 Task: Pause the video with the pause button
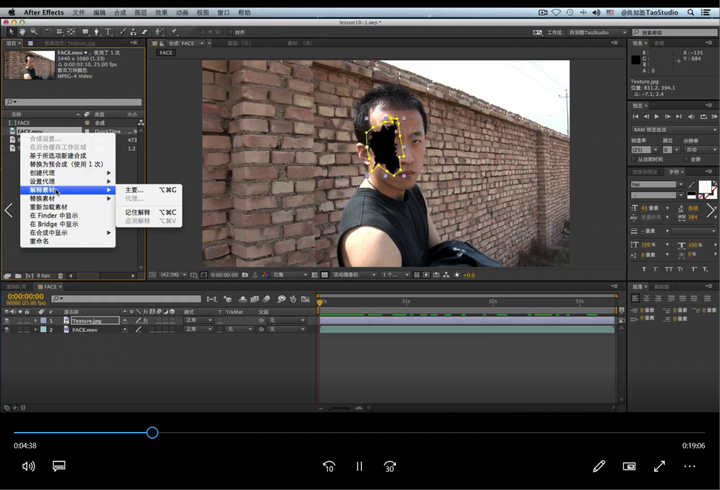359,467
